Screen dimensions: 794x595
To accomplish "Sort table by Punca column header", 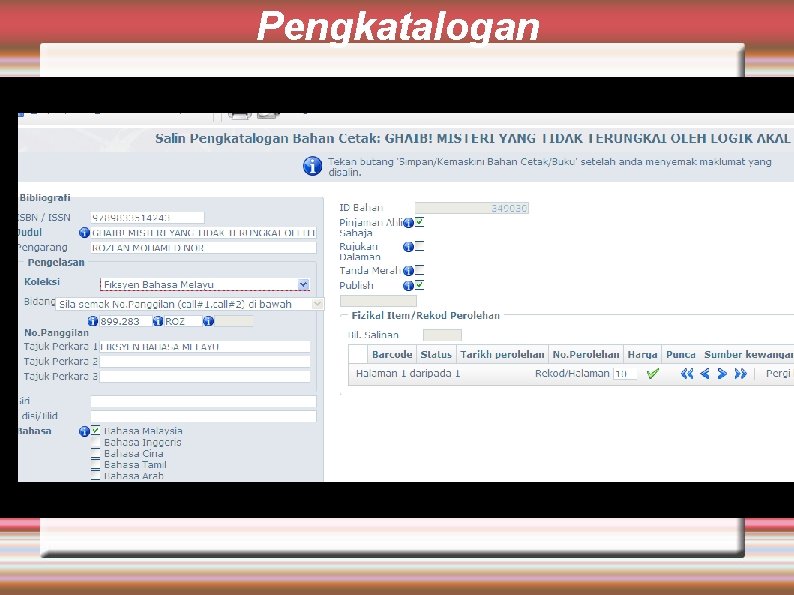I will 681,354.
